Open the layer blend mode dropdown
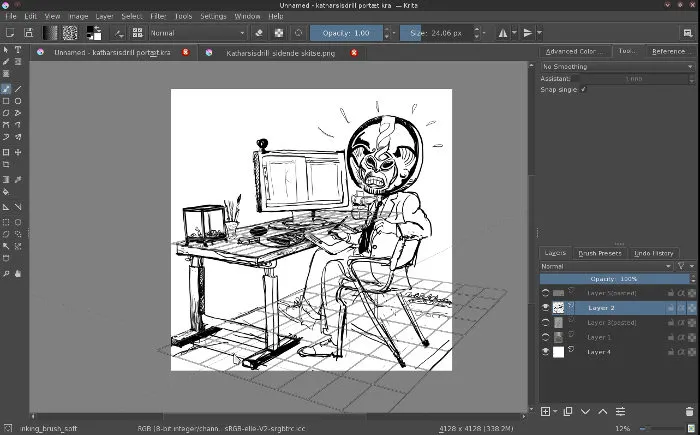The image size is (700, 435). [x=604, y=266]
